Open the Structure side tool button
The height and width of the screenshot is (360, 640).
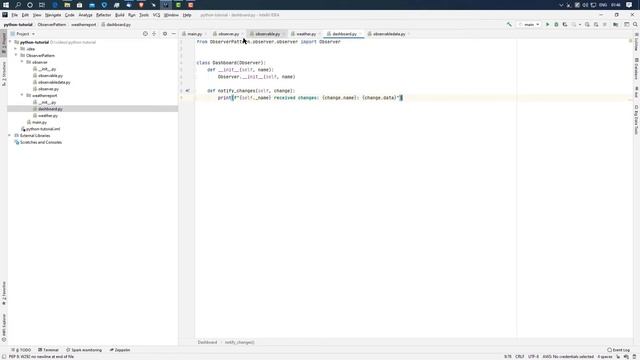coord(4,73)
